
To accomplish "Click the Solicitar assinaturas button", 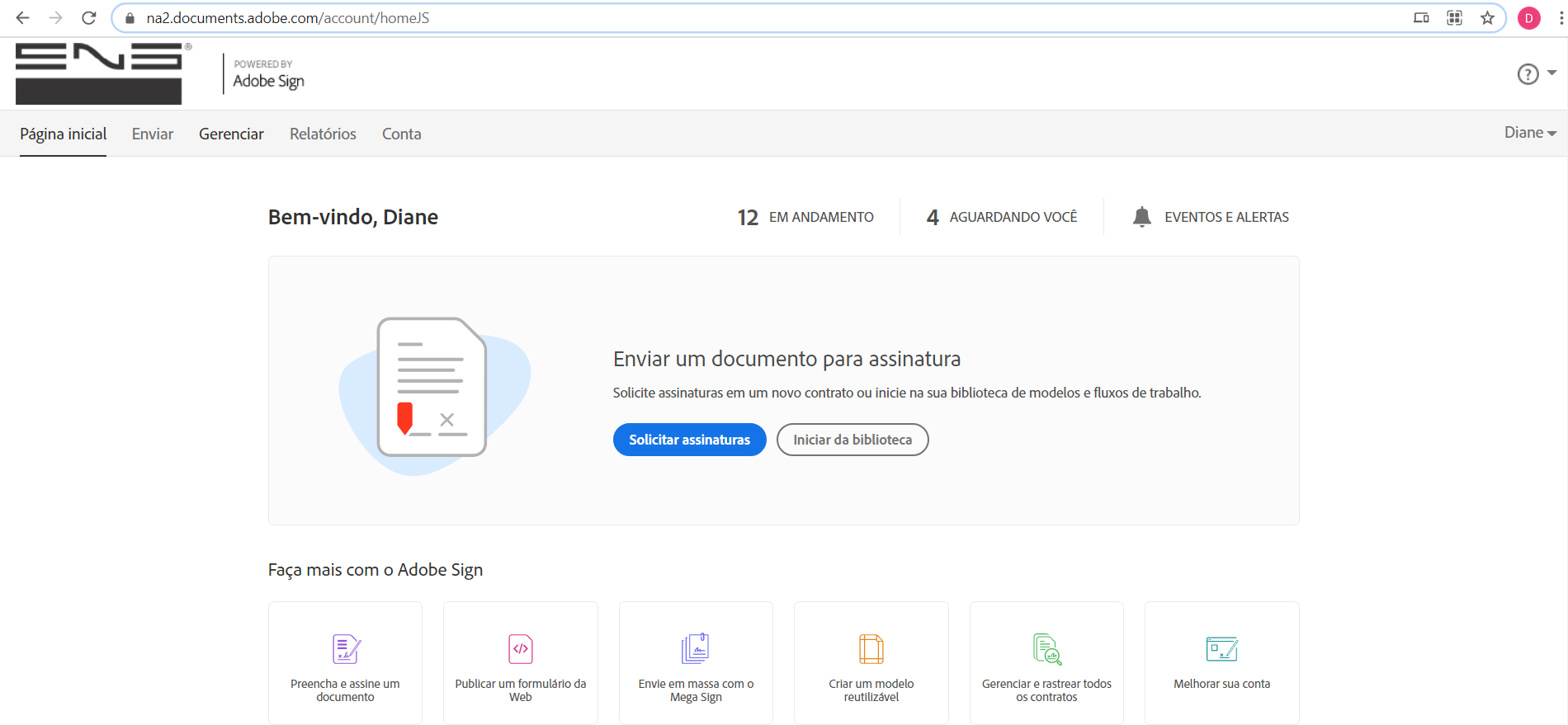I will click(690, 440).
